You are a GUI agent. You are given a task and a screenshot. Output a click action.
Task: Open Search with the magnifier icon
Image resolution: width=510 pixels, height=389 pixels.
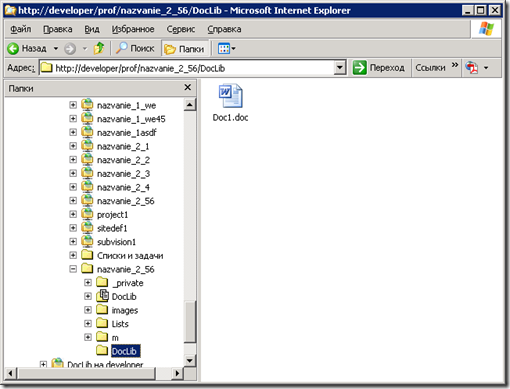(121, 48)
